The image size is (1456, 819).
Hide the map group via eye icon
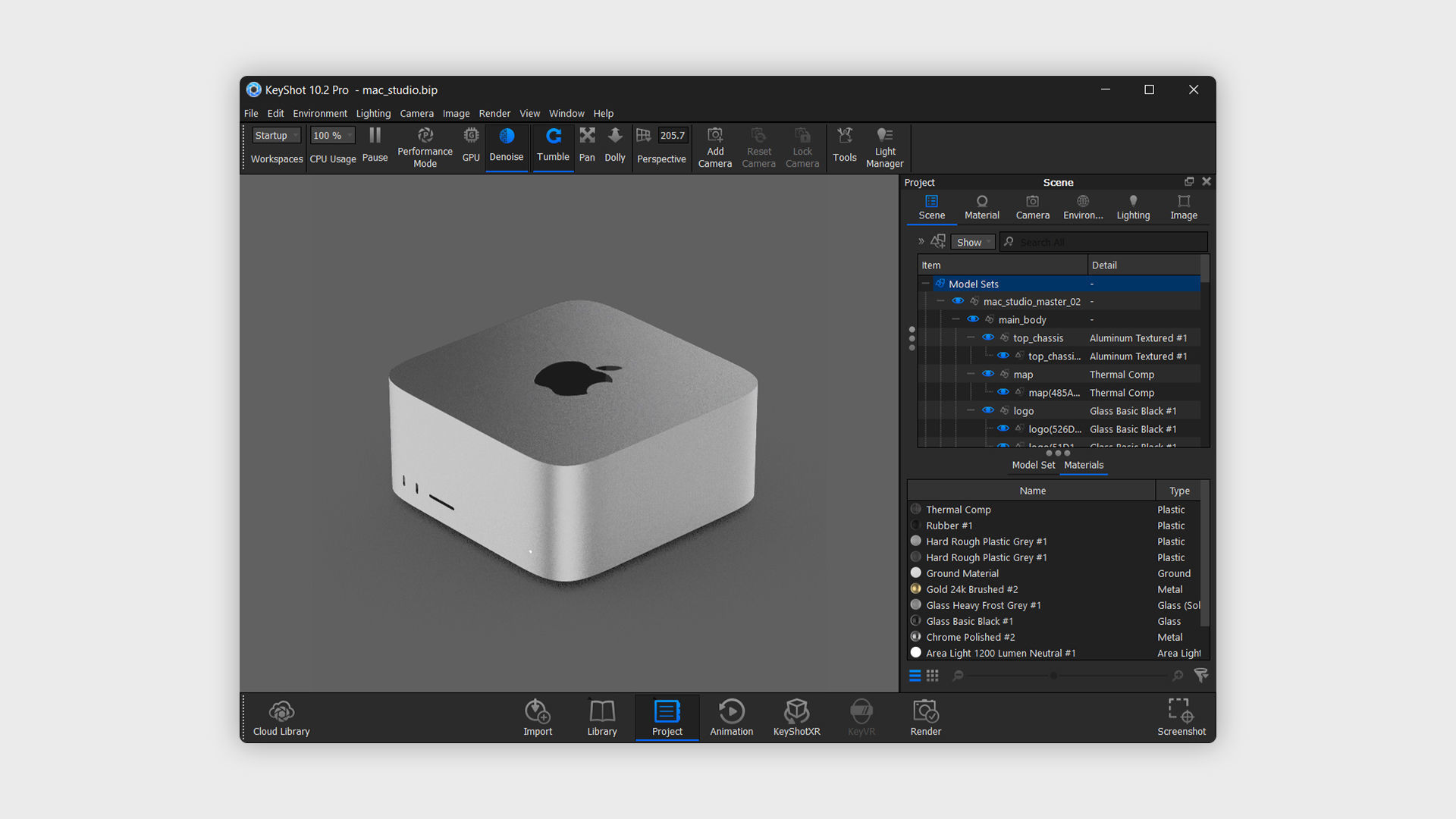[988, 375]
